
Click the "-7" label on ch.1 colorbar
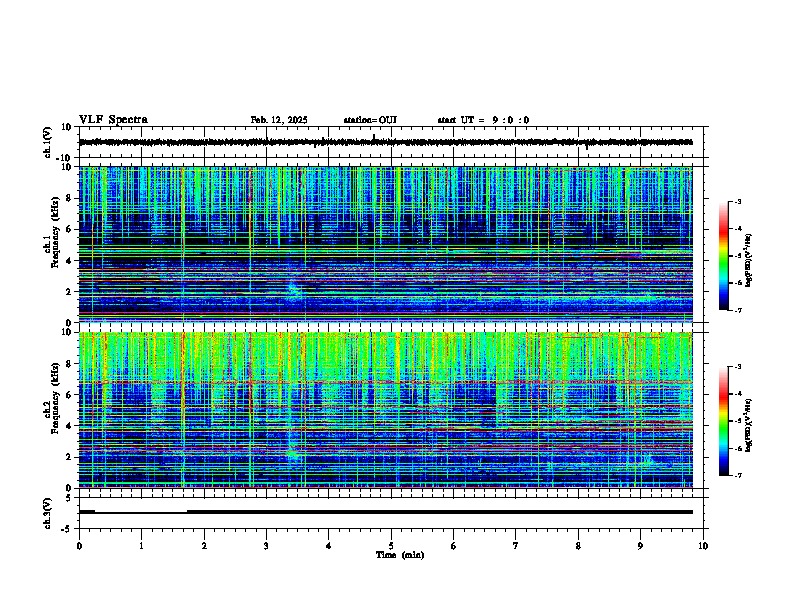(738, 310)
